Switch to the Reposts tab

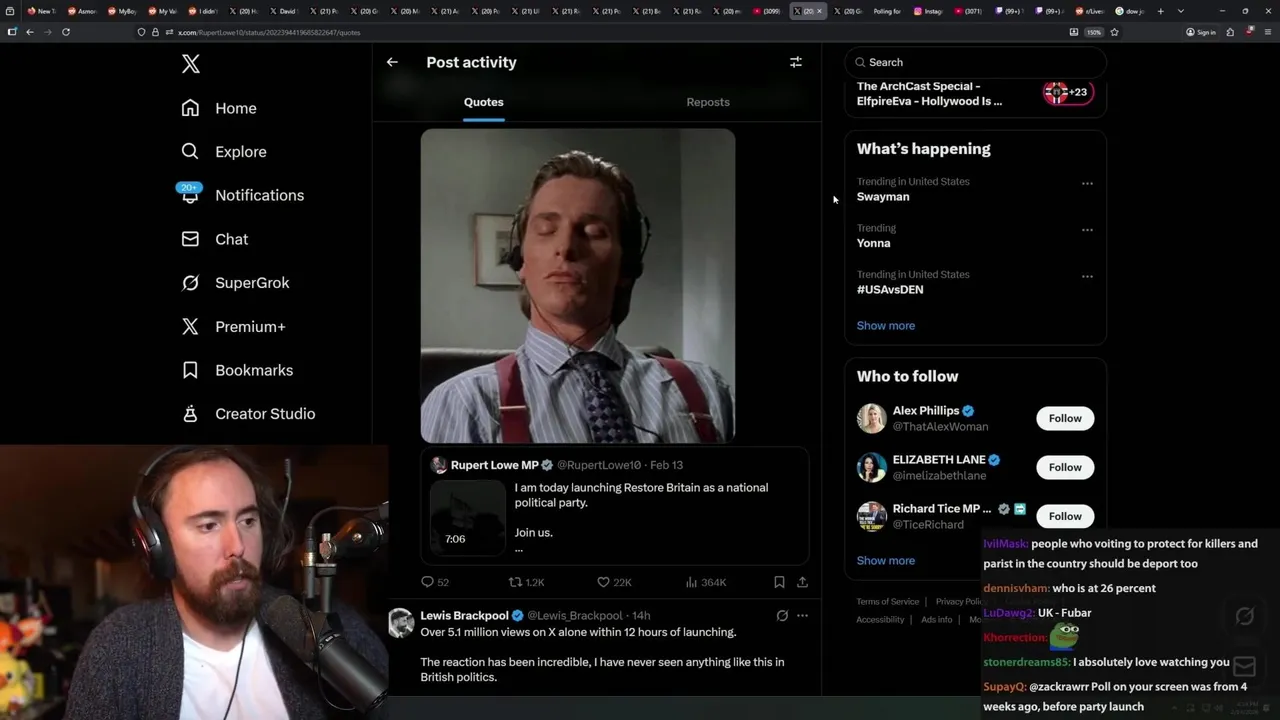[708, 102]
